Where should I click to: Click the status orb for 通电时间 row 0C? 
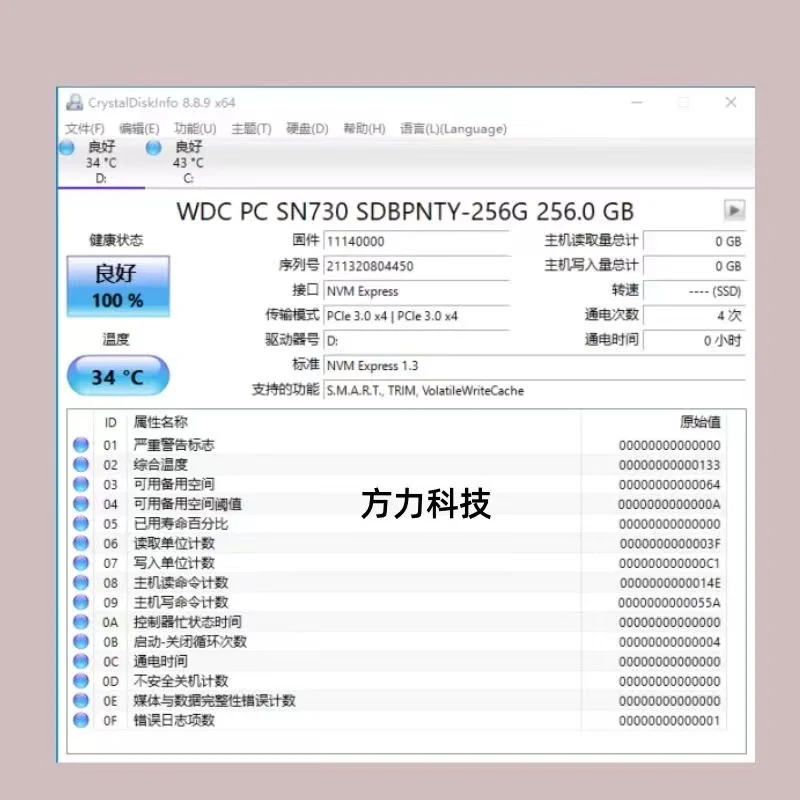[81, 661]
